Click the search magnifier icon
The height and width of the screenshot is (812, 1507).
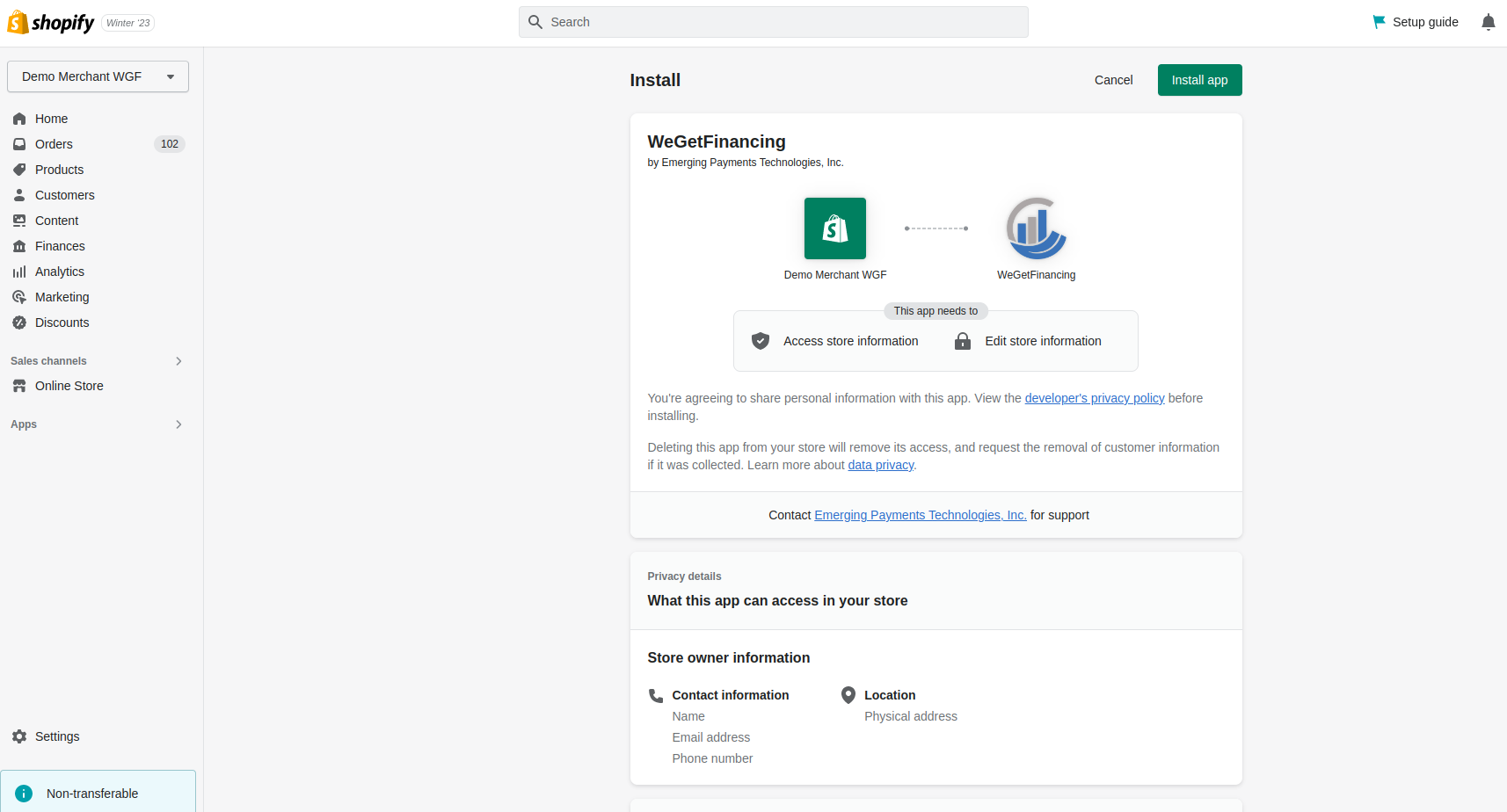pyautogui.click(x=535, y=22)
